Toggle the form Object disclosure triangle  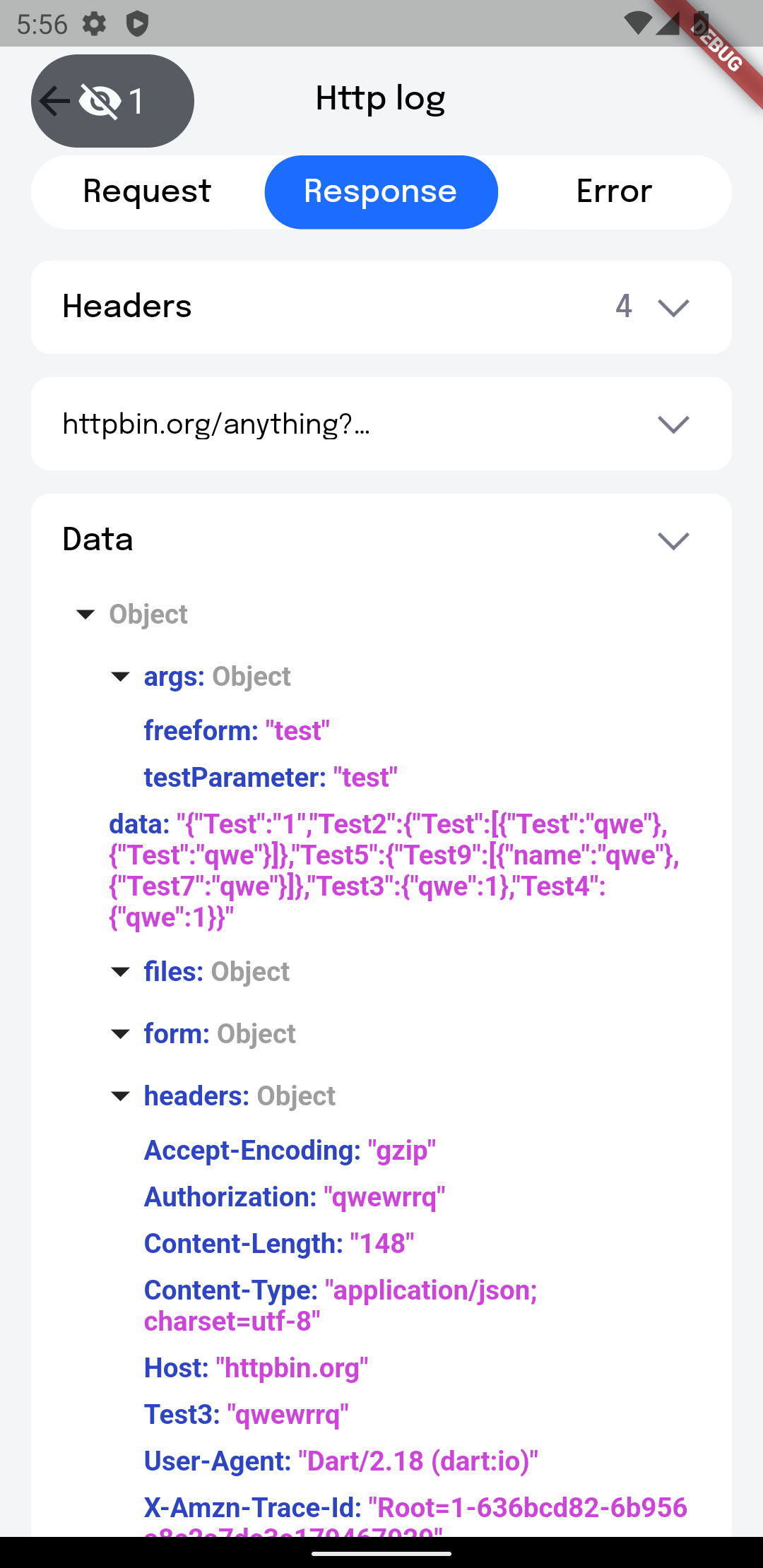(121, 1034)
